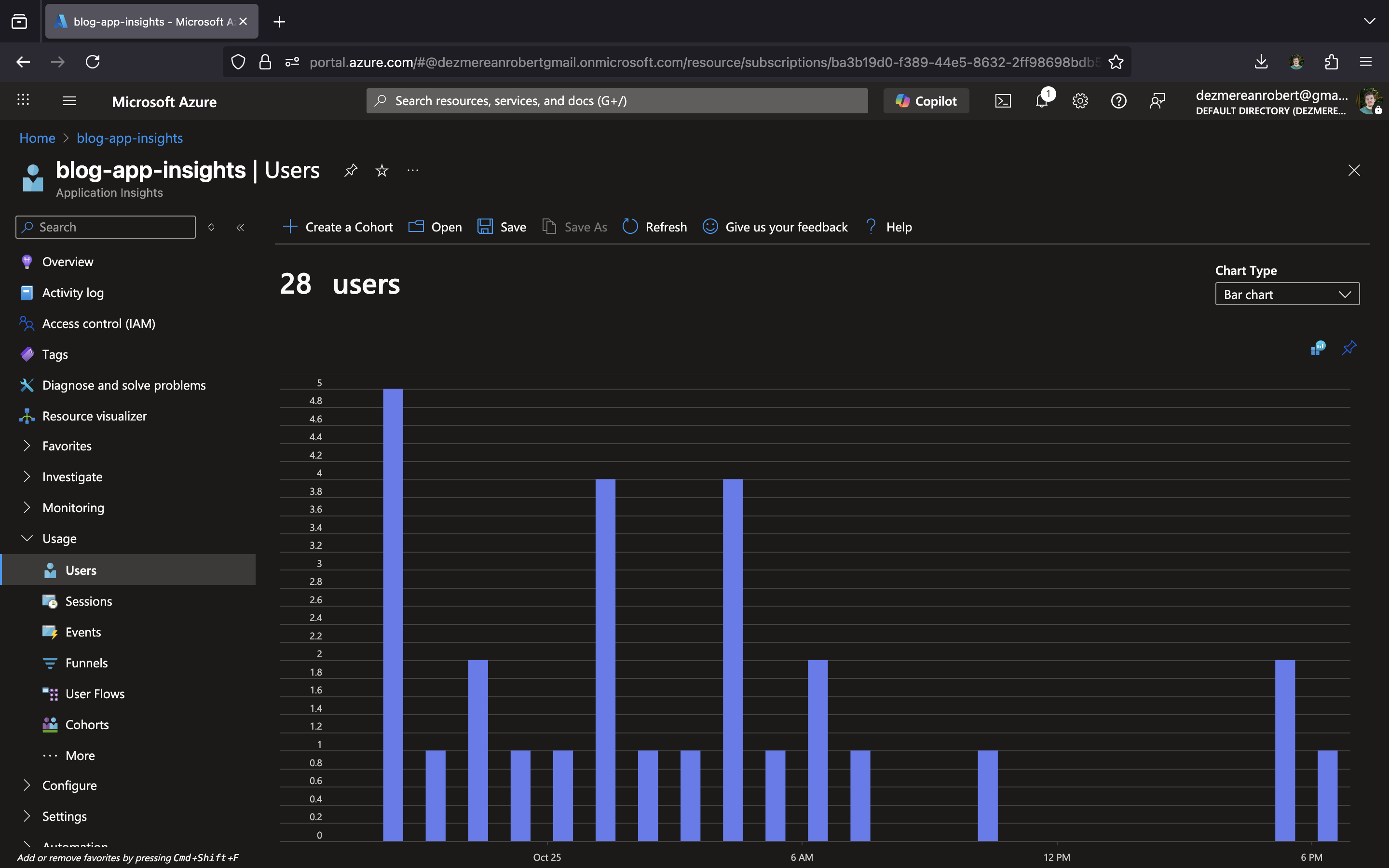The width and height of the screenshot is (1389, 868).
Task: Open notifications bell in the top bar
Action: tap(1041, 100)
